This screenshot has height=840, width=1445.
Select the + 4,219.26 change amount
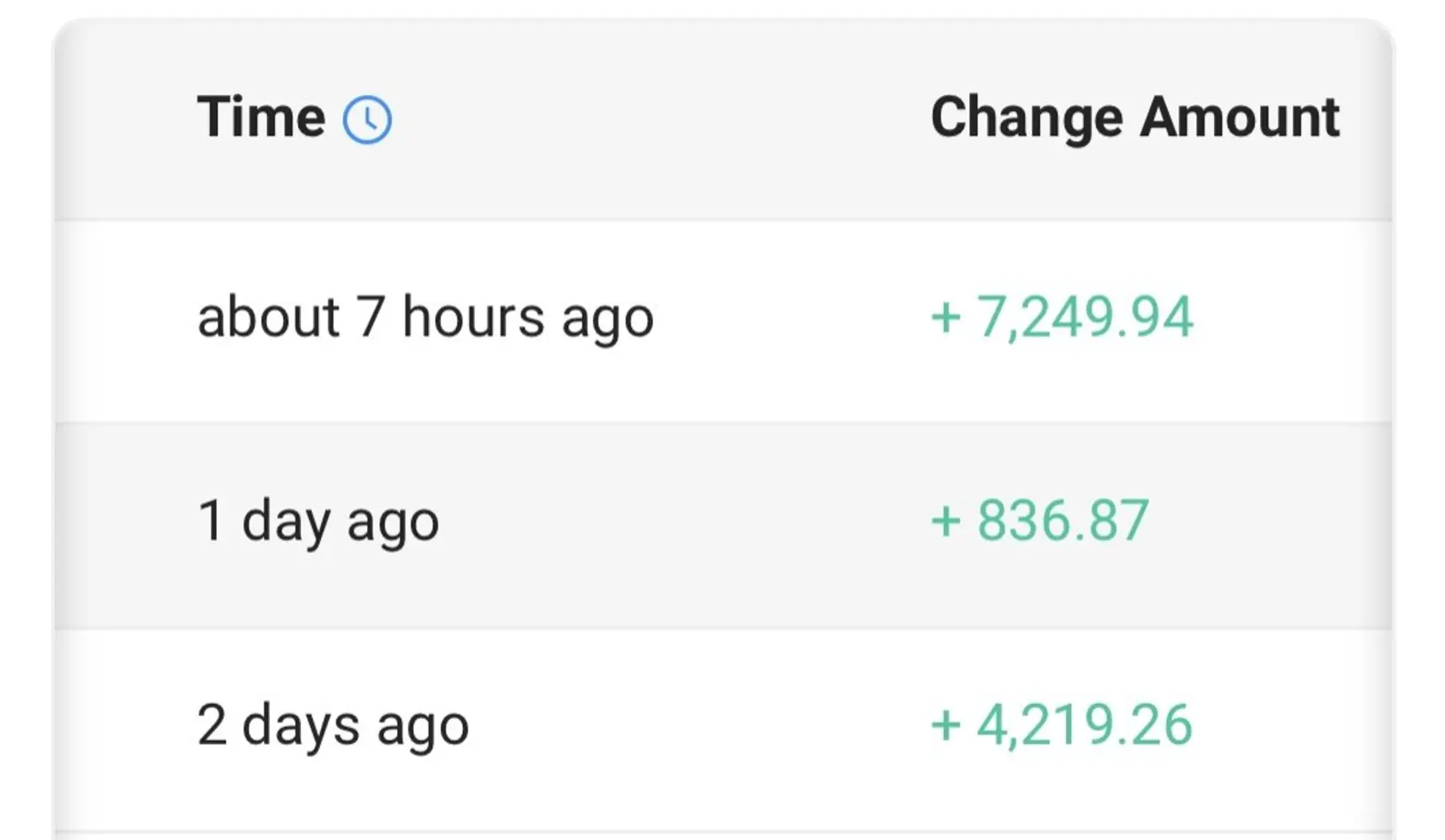point(1061,725)
